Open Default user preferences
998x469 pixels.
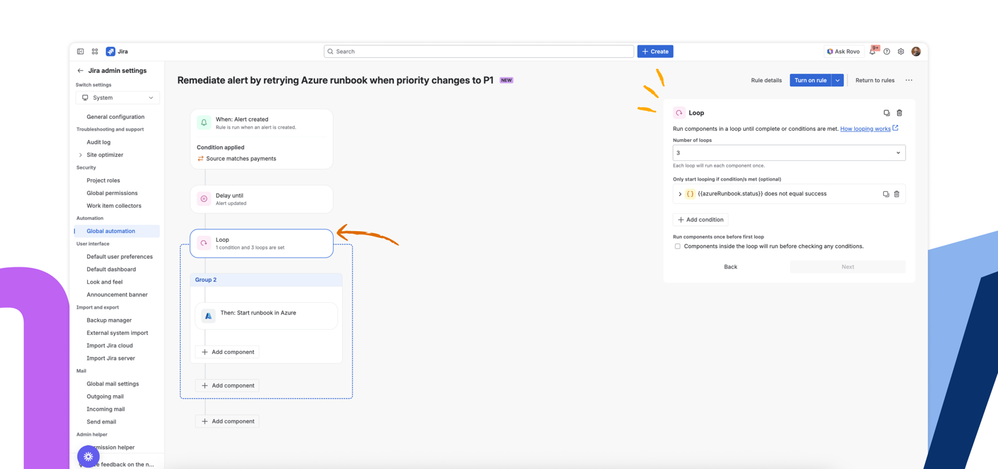(120, 256)
